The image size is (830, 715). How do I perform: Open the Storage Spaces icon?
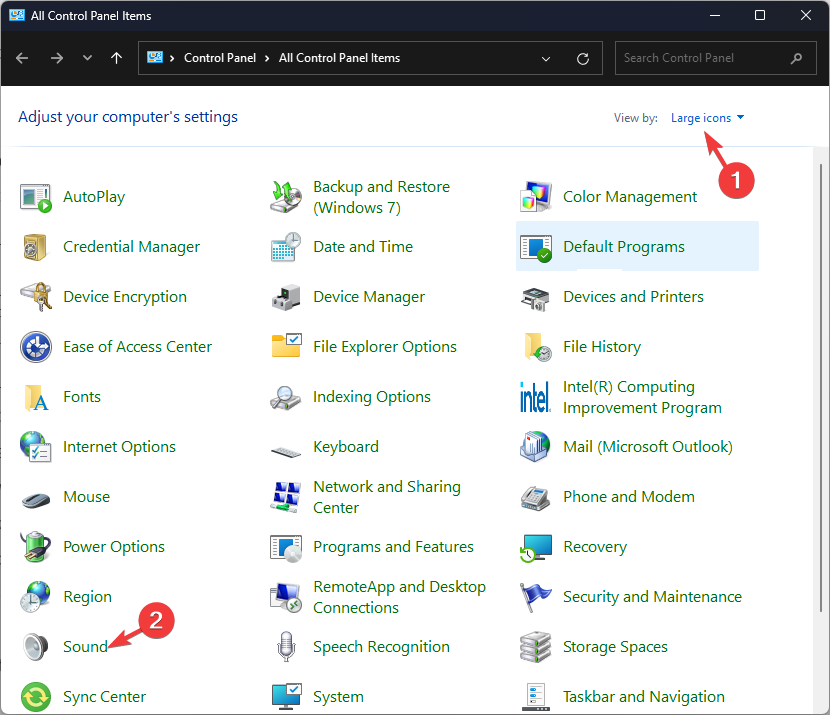(536, 647)
